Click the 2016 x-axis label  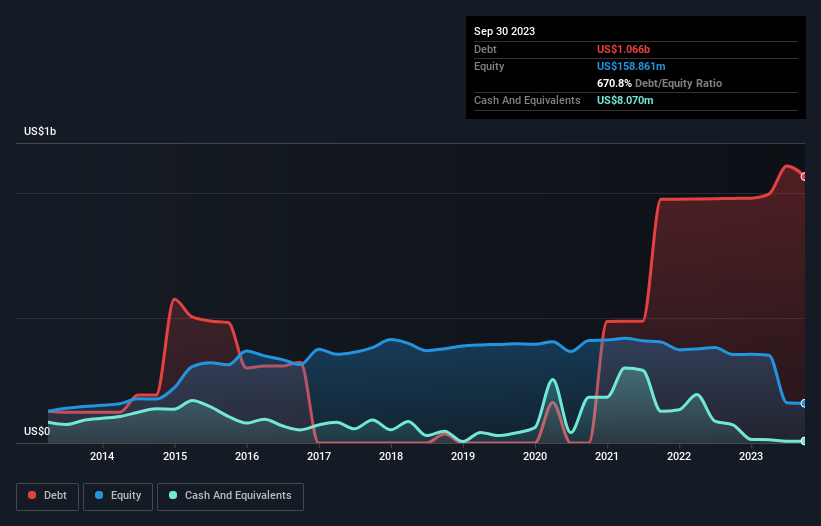coord(247,456)
